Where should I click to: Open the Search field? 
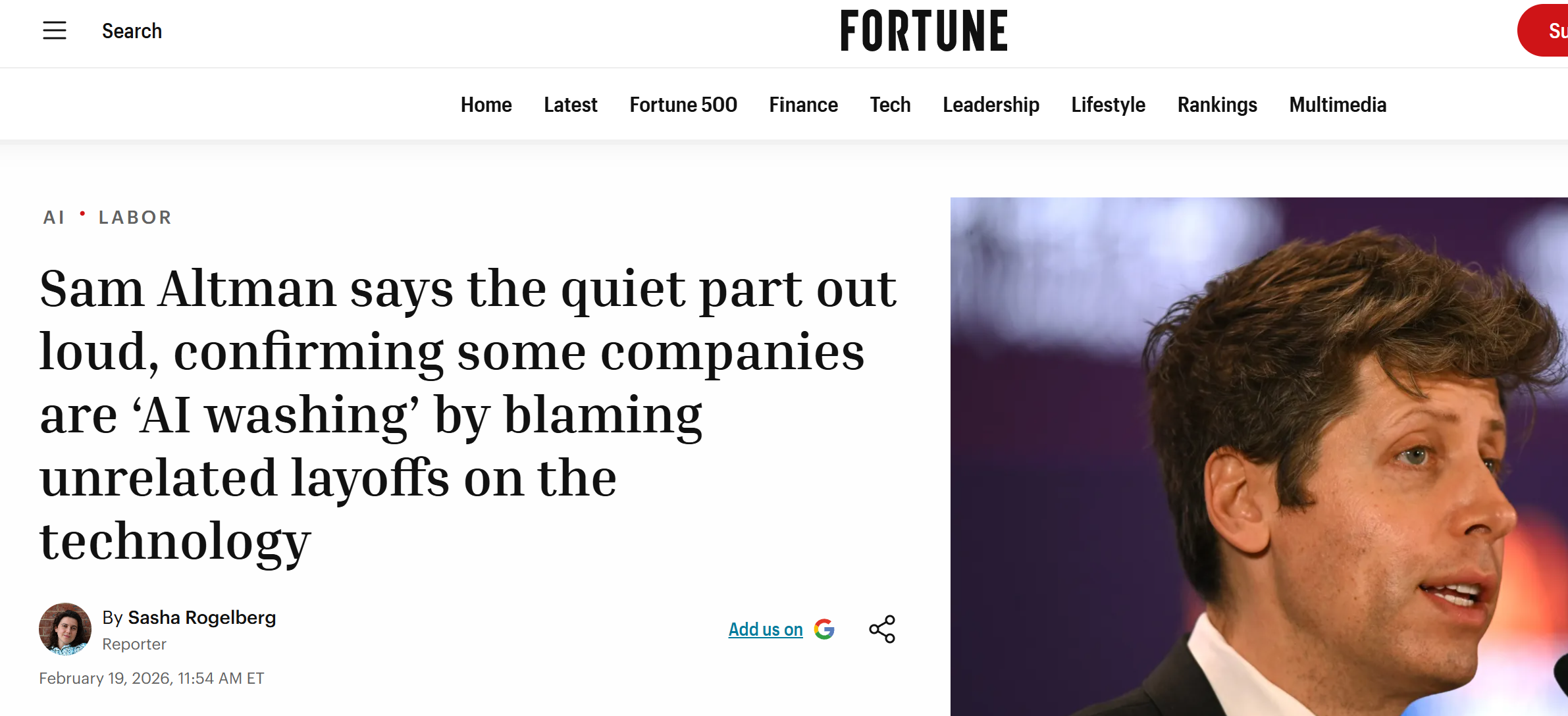132,31
